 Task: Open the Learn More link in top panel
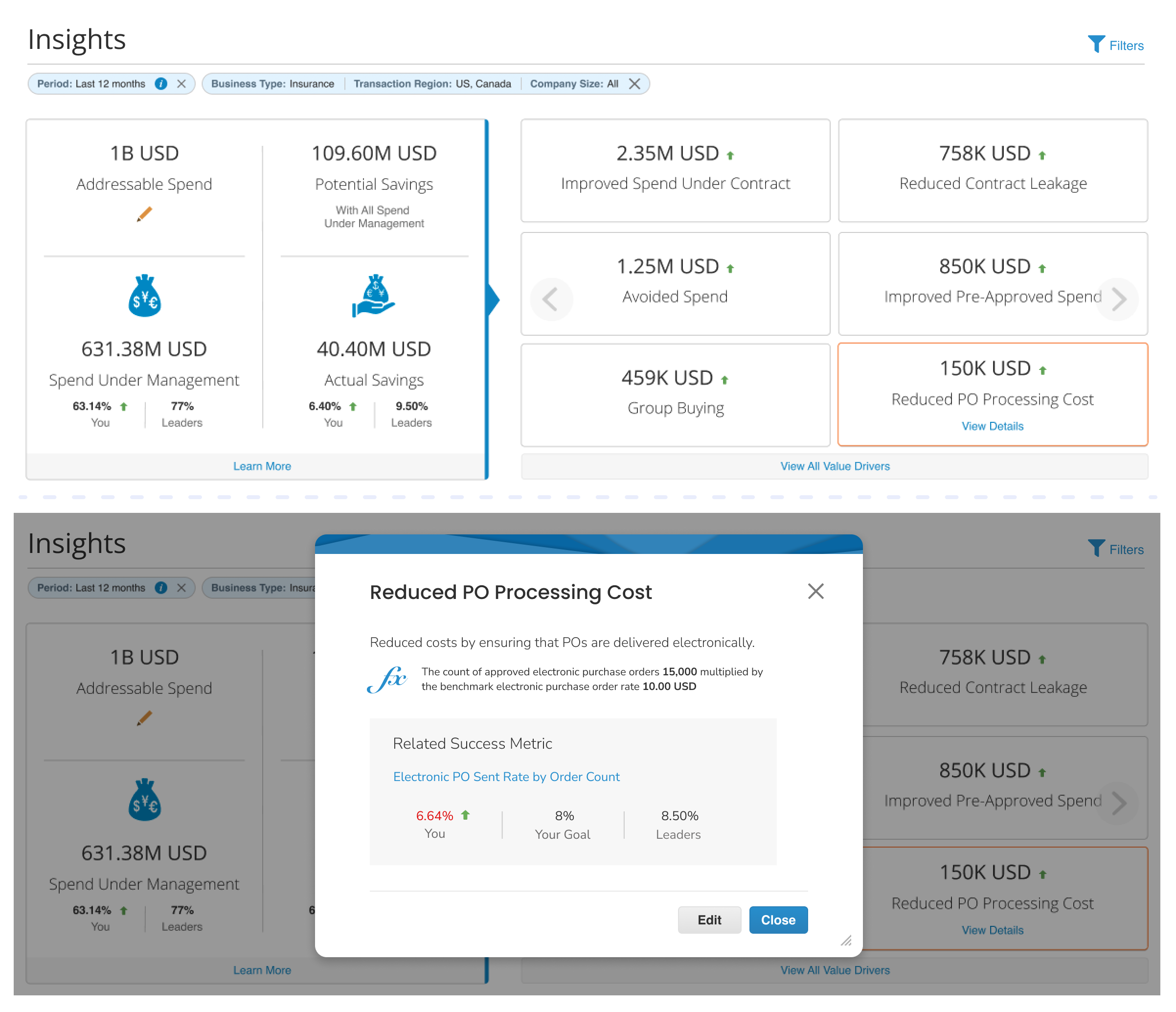coord(262,466)
